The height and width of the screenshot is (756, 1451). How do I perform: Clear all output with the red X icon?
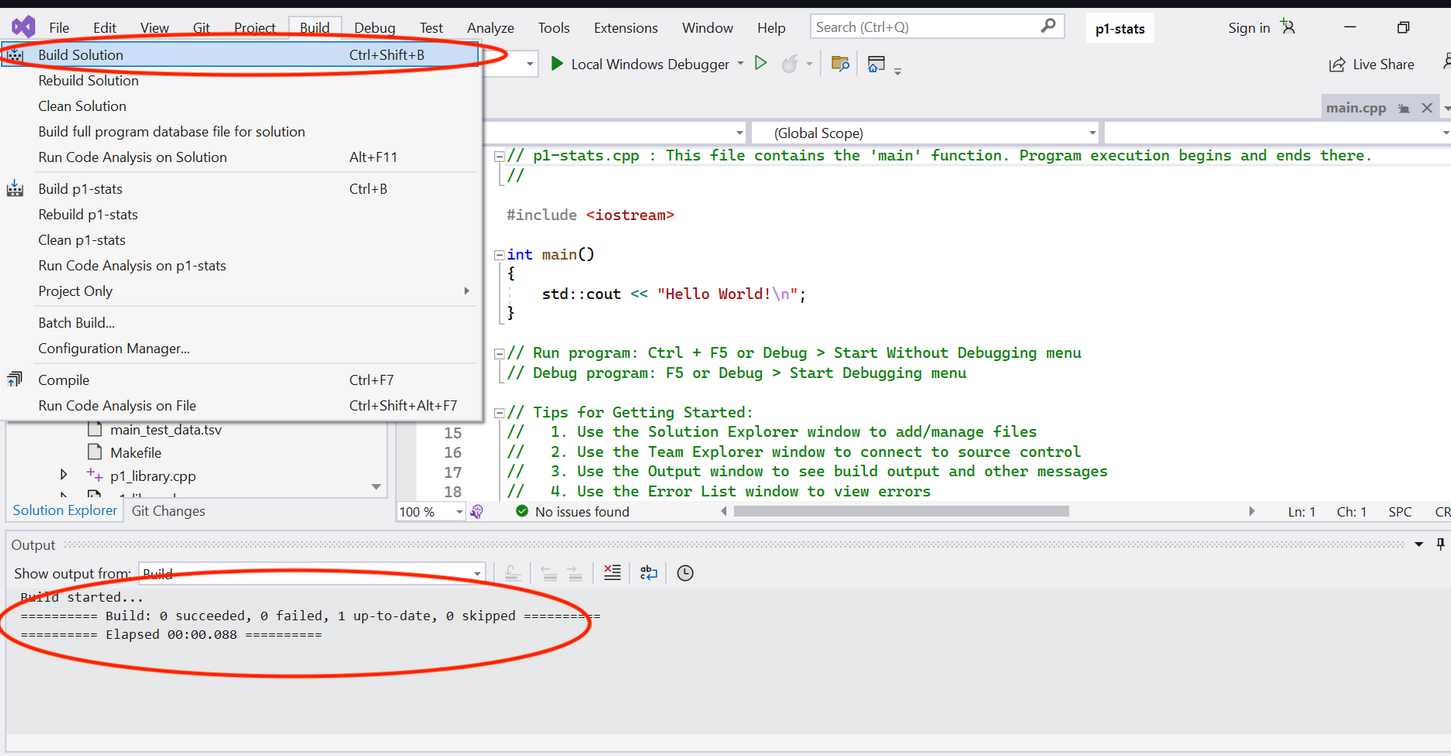(612, 573)
